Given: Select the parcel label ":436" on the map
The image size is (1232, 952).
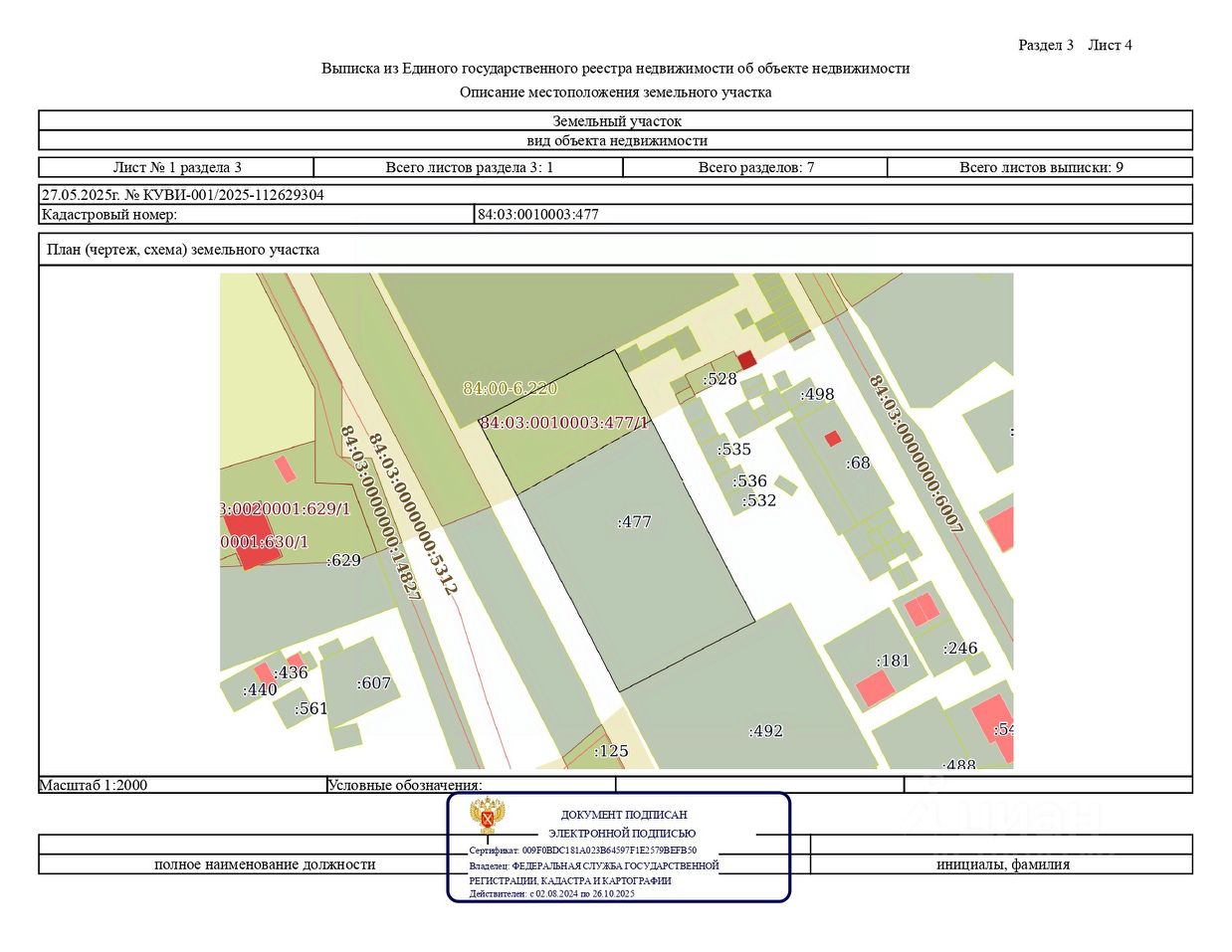Looking at the screenshot, I should point(291,672).
